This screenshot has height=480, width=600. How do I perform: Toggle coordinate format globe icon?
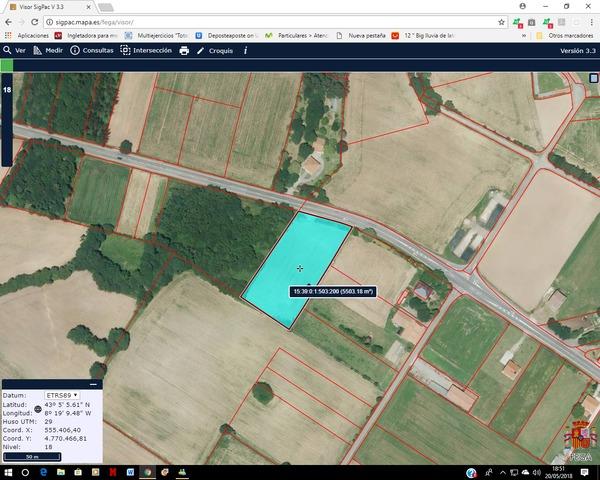pos(38,408)
